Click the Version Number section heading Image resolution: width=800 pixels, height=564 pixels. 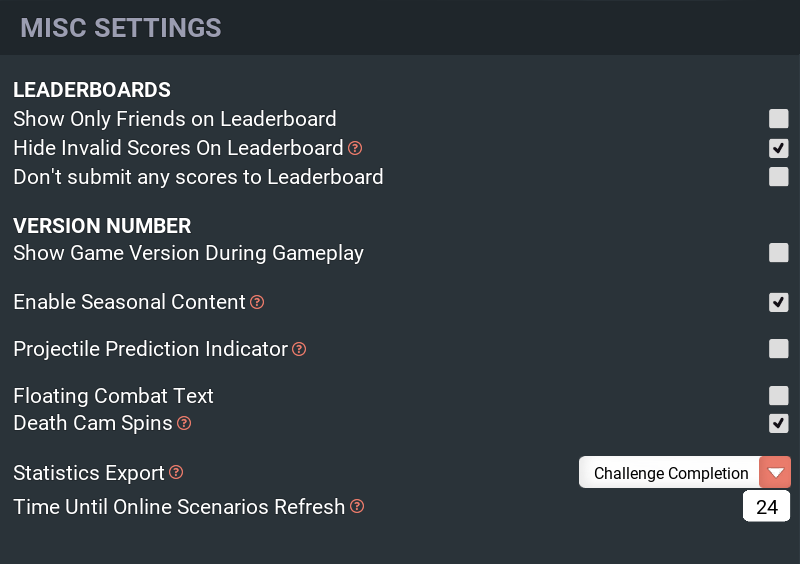[102, 226]
